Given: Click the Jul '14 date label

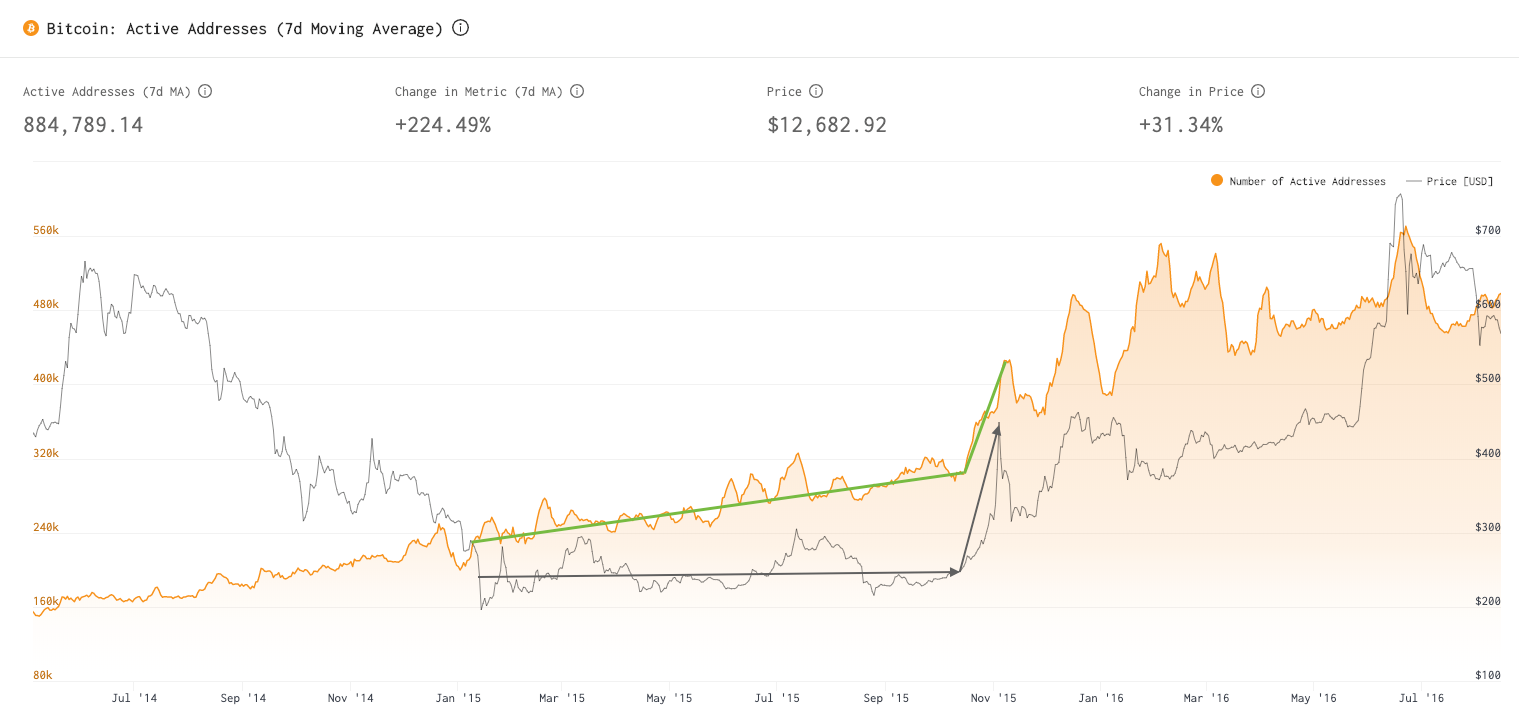Looking at the screenshot, I should [134, 698].
